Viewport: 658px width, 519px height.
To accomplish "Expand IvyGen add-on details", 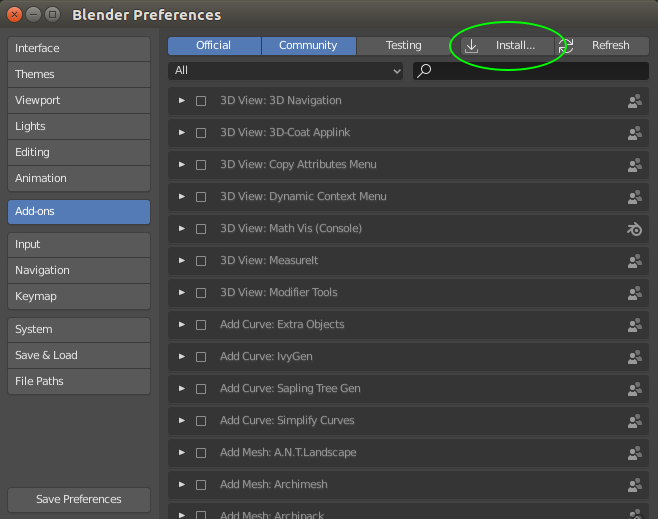I will pos(182,357).
